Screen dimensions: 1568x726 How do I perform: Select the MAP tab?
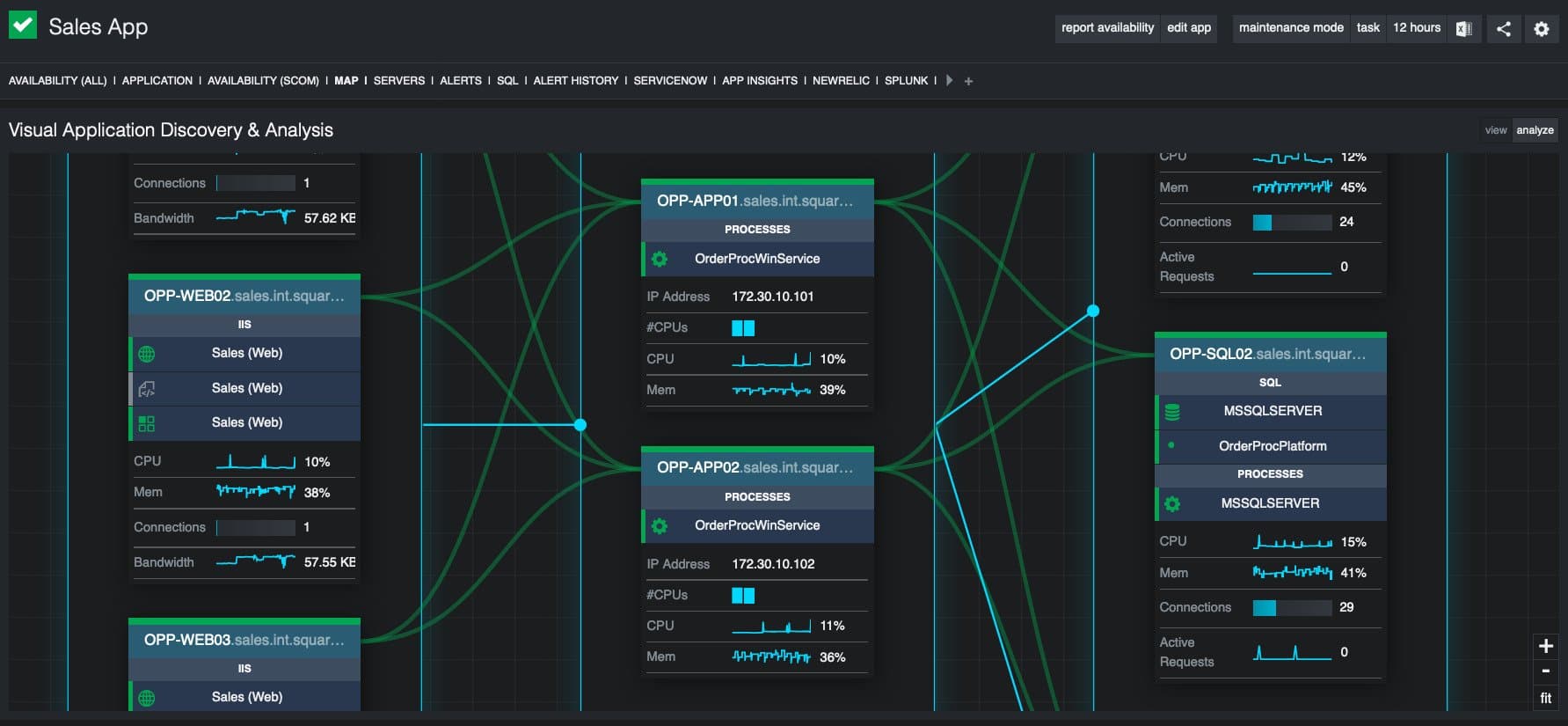(x=346, y=81)
